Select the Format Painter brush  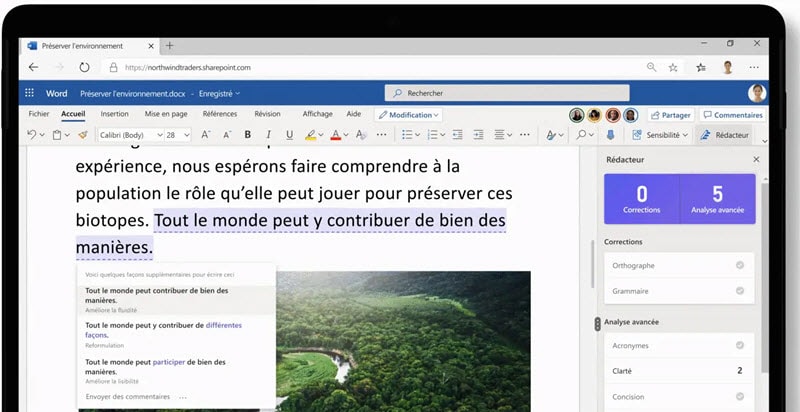[x=83, y=135]
